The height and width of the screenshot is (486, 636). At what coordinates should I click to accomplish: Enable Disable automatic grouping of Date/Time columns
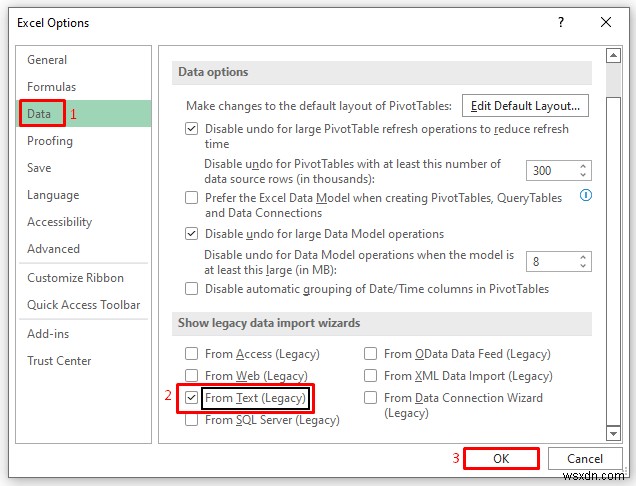(x=191, y=289)
